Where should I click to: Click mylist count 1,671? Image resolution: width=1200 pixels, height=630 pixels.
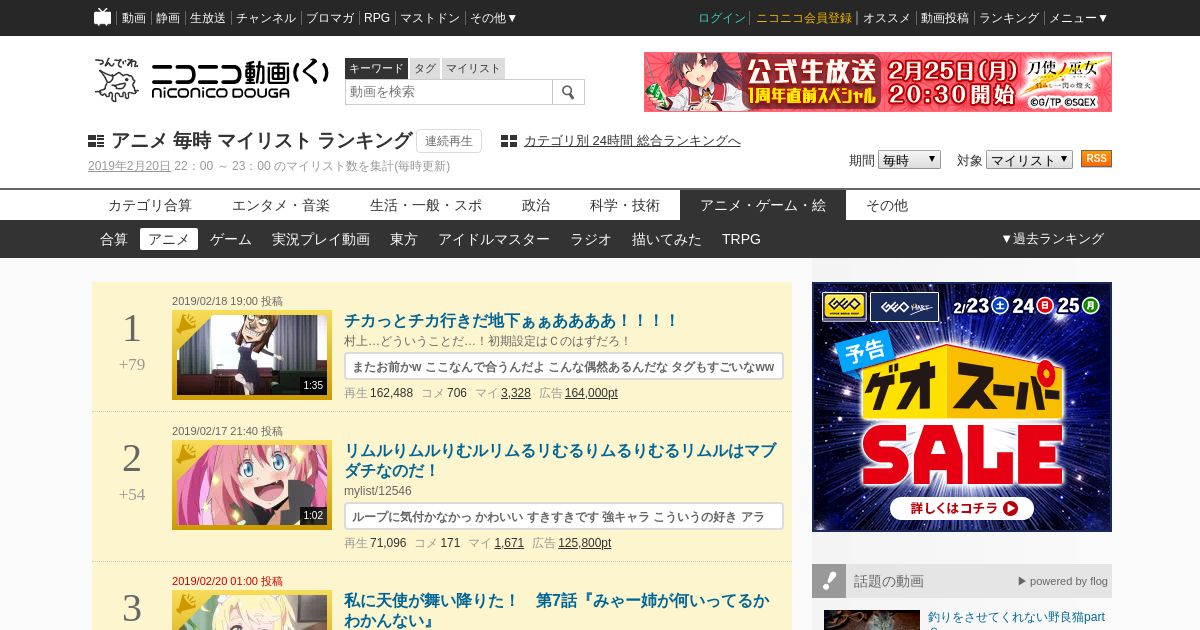(x=509, y=543)
